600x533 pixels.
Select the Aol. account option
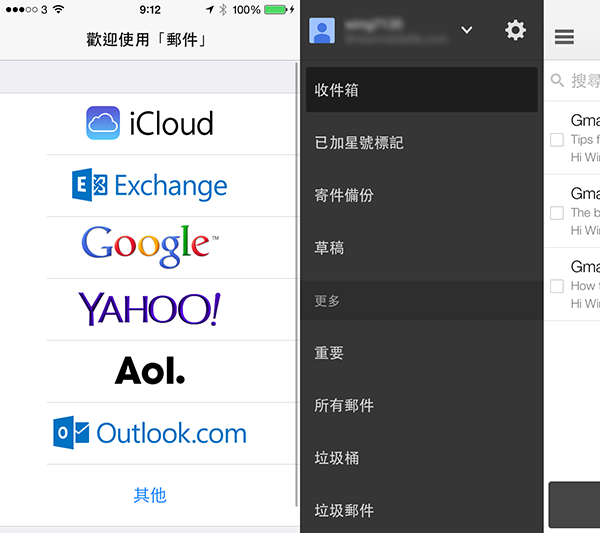[x=149, y=371]
